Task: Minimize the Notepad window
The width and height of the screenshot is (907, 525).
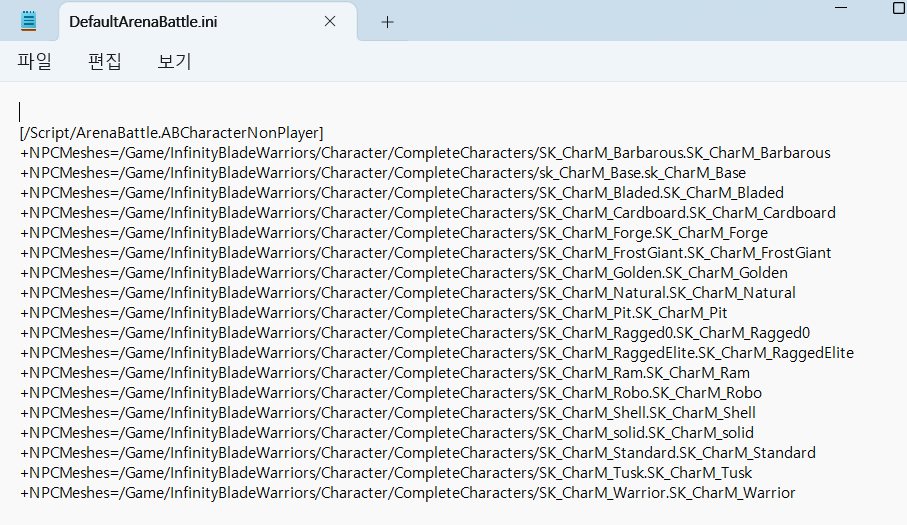Action: [x=841, y=8]
